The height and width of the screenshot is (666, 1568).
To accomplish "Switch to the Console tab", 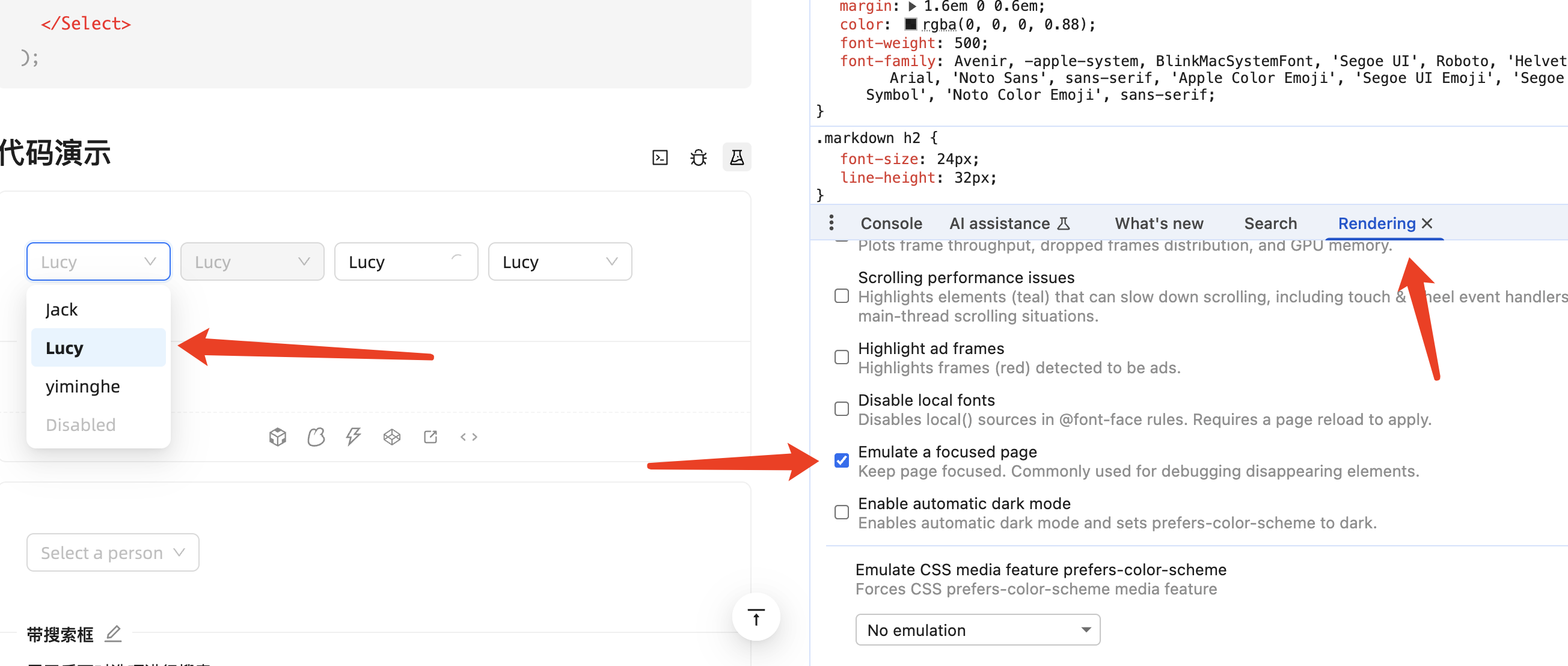I will pos(890,224).
